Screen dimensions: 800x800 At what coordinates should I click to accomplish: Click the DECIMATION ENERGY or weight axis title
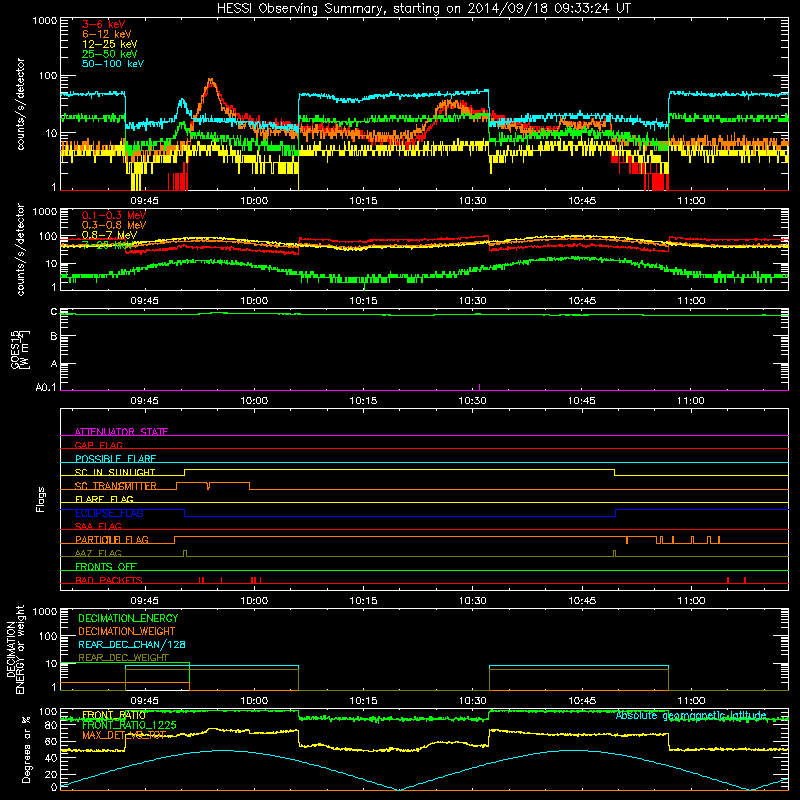(16, 649)
